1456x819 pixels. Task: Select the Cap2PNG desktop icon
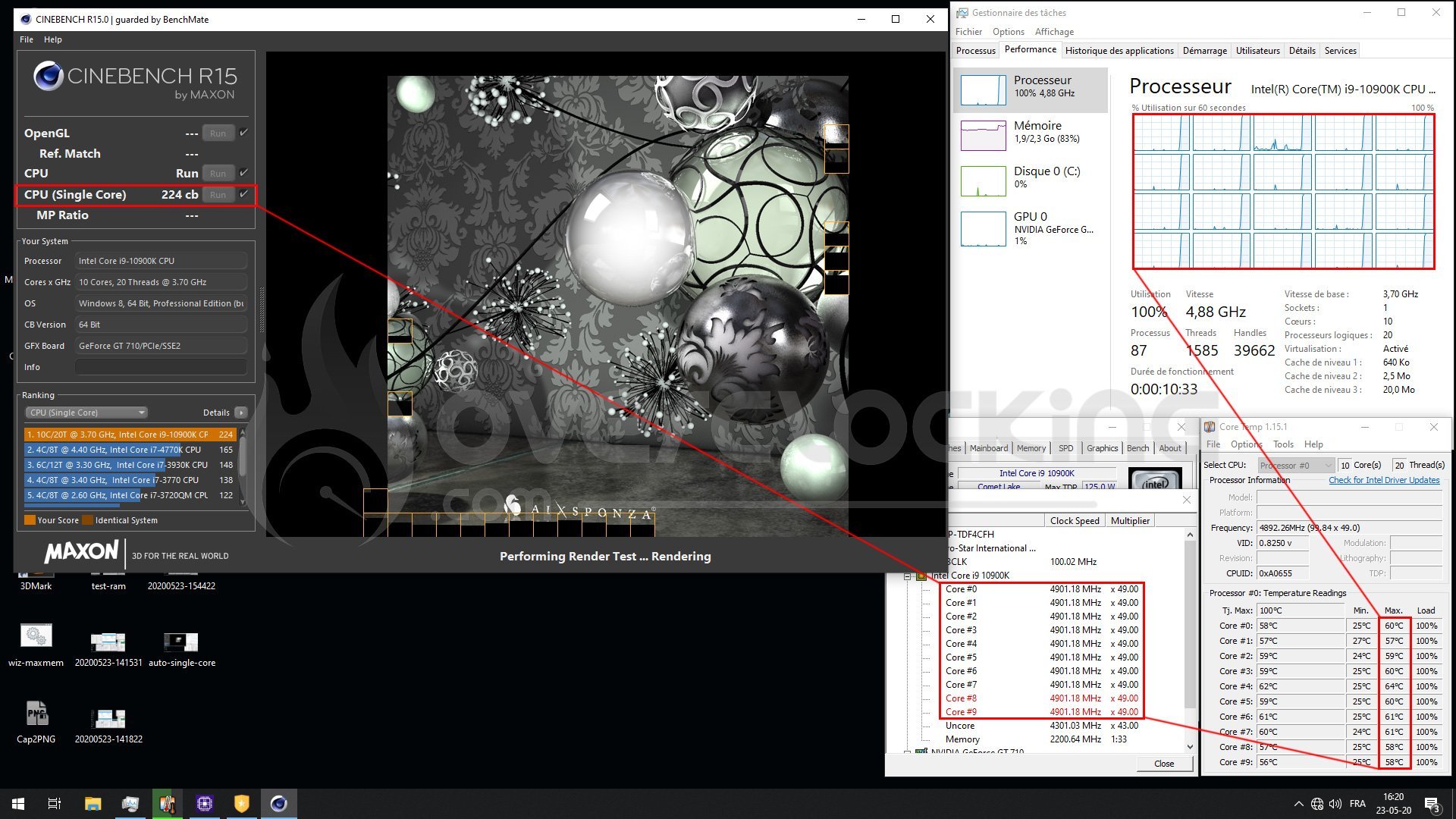[x=36, y=721]
